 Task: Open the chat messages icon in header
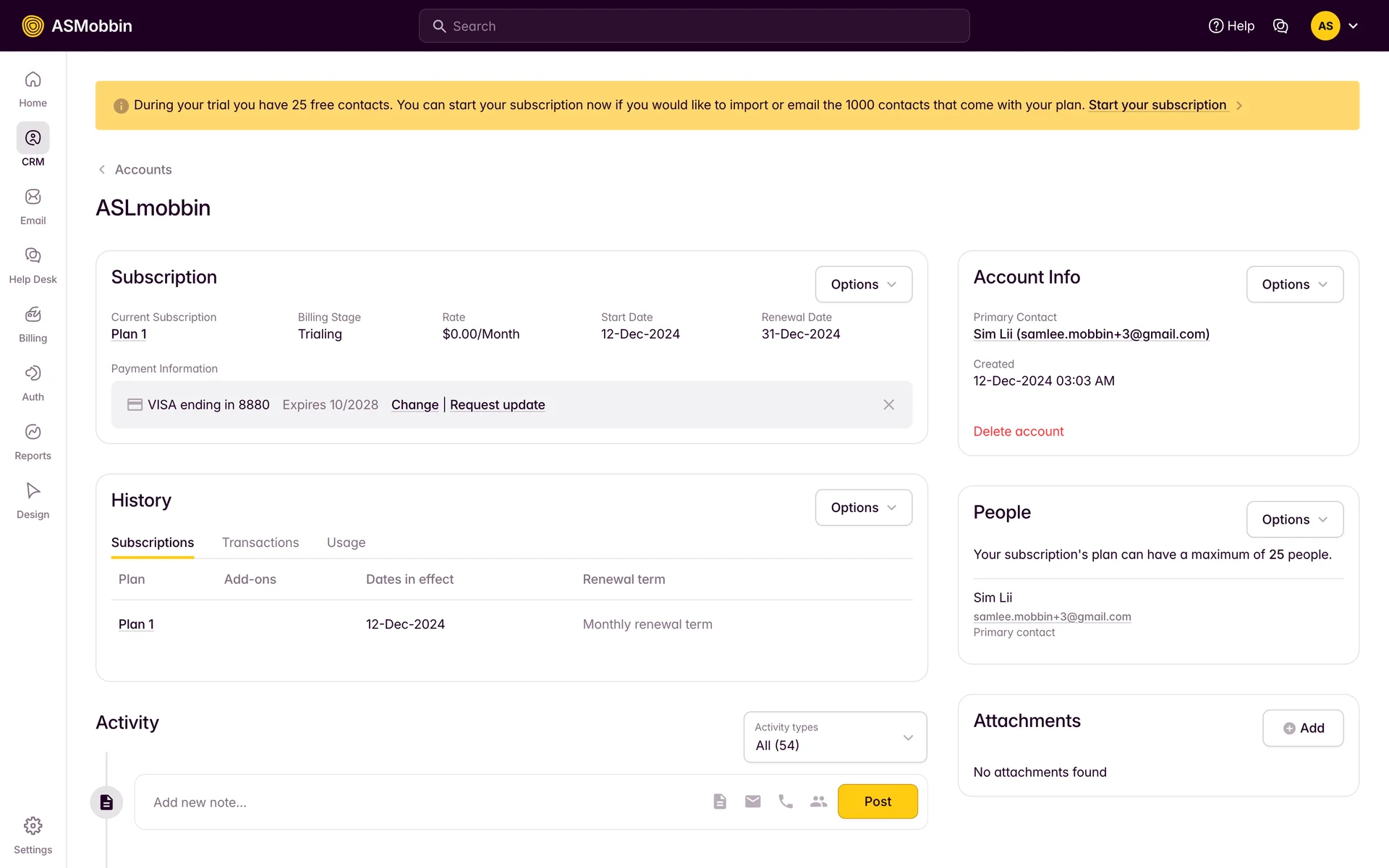[1280, 26]
